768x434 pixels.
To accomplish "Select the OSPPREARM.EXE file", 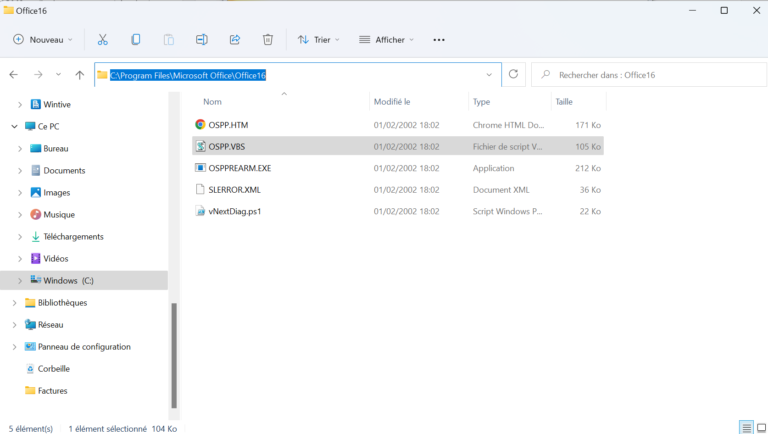I will point(239,168).
